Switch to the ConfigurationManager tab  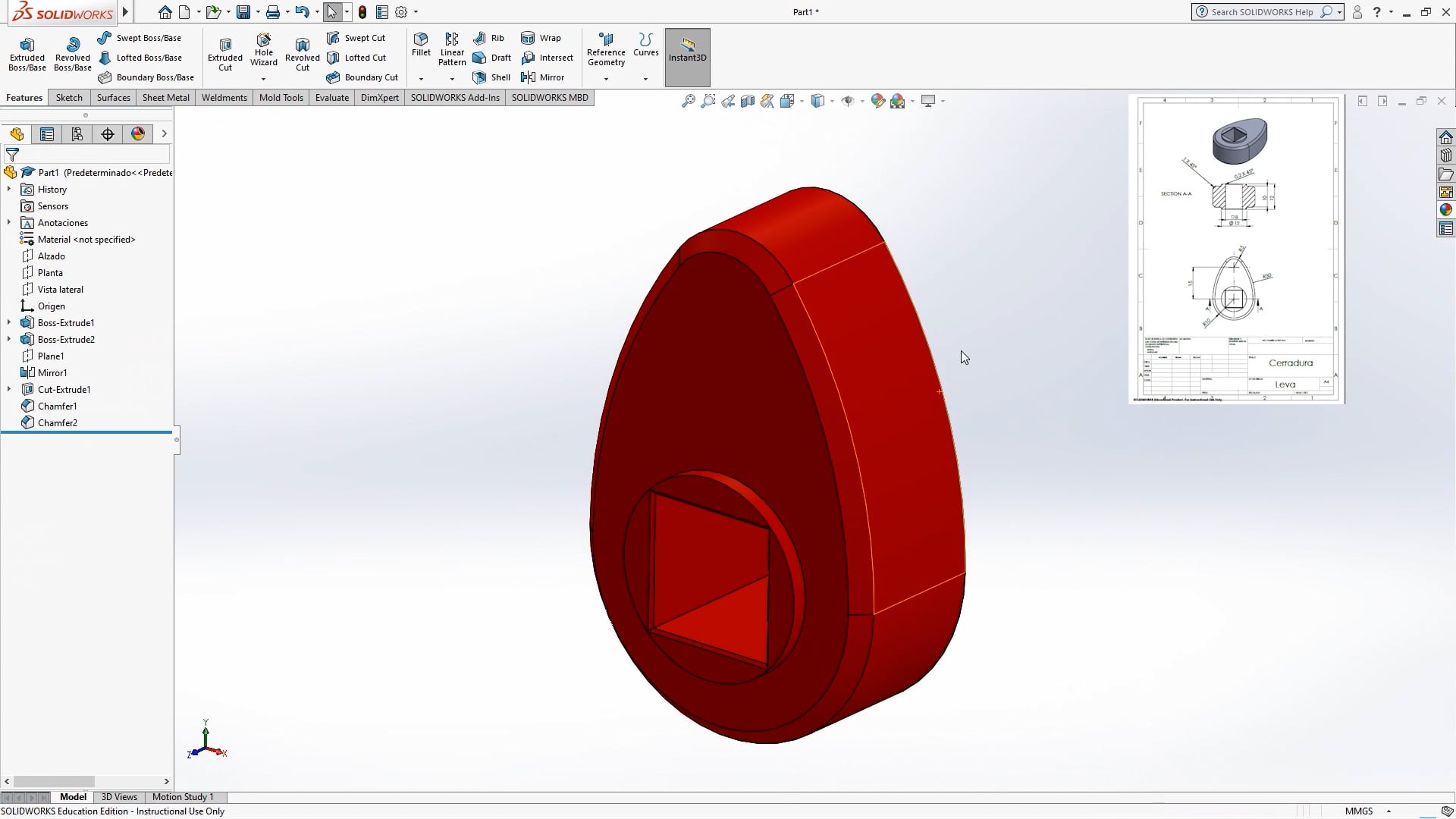pos(77,133)
